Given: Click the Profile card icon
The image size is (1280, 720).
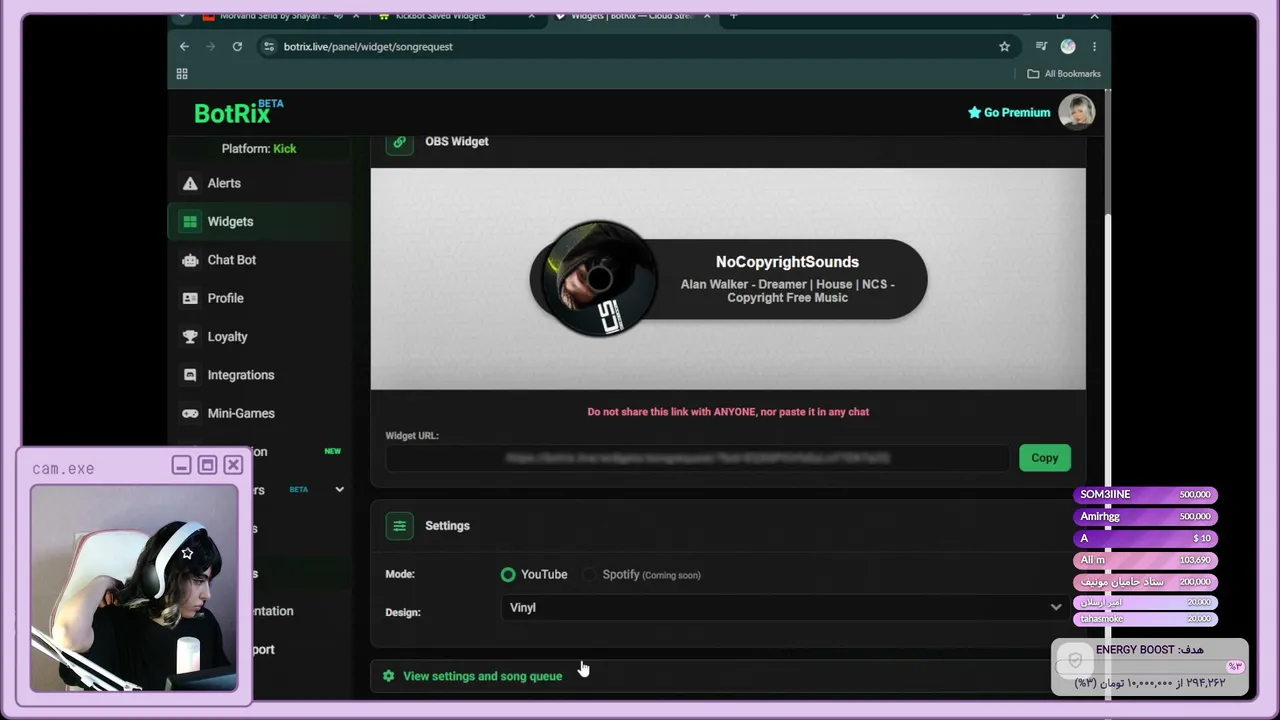Looking at the screenshot, I should [x=190, y=298].
